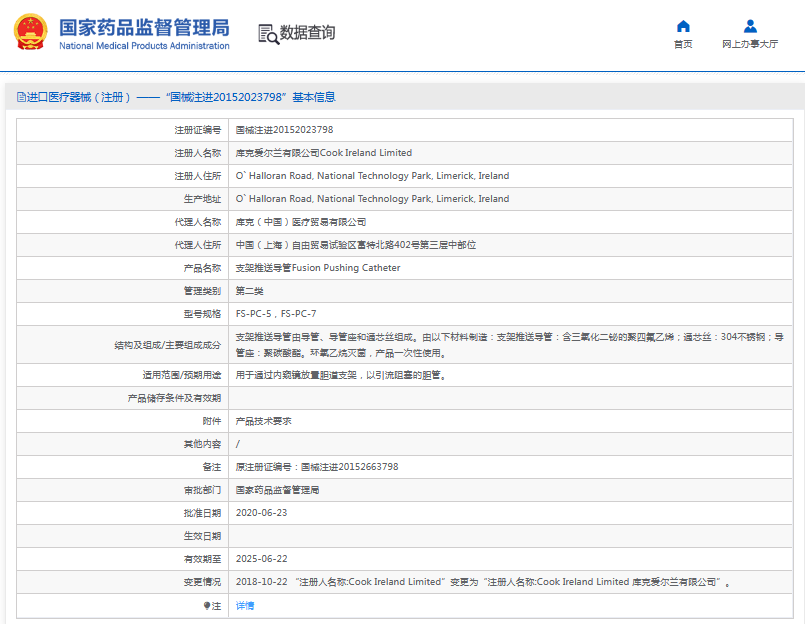Image resolution: width=805 pixels, height=624 pixels.
Task: Click the 网上办事大厅 navigation label
Action: pyautogui.click(x=750, y=44)
